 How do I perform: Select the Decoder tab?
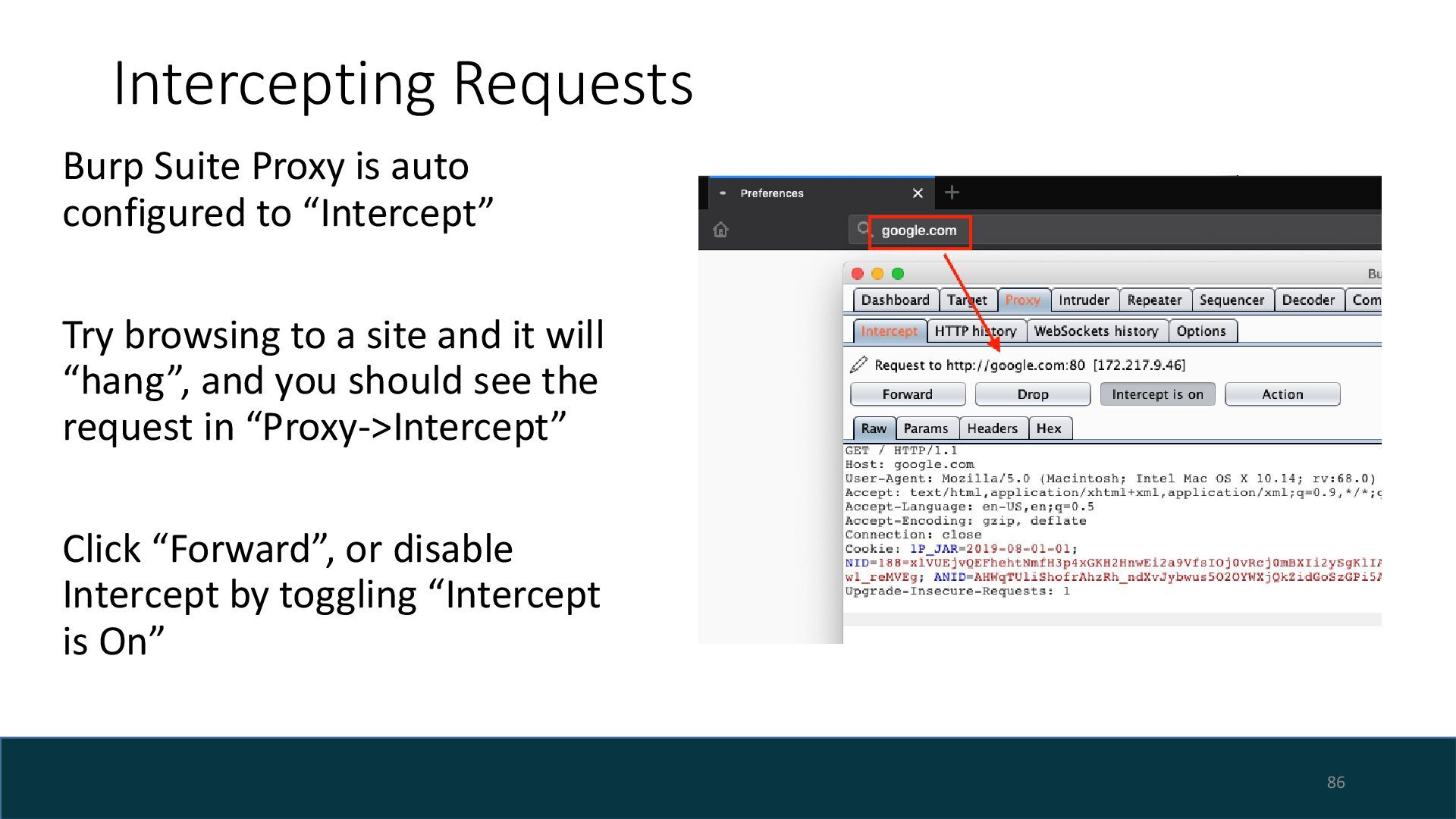pos(1307,300)
